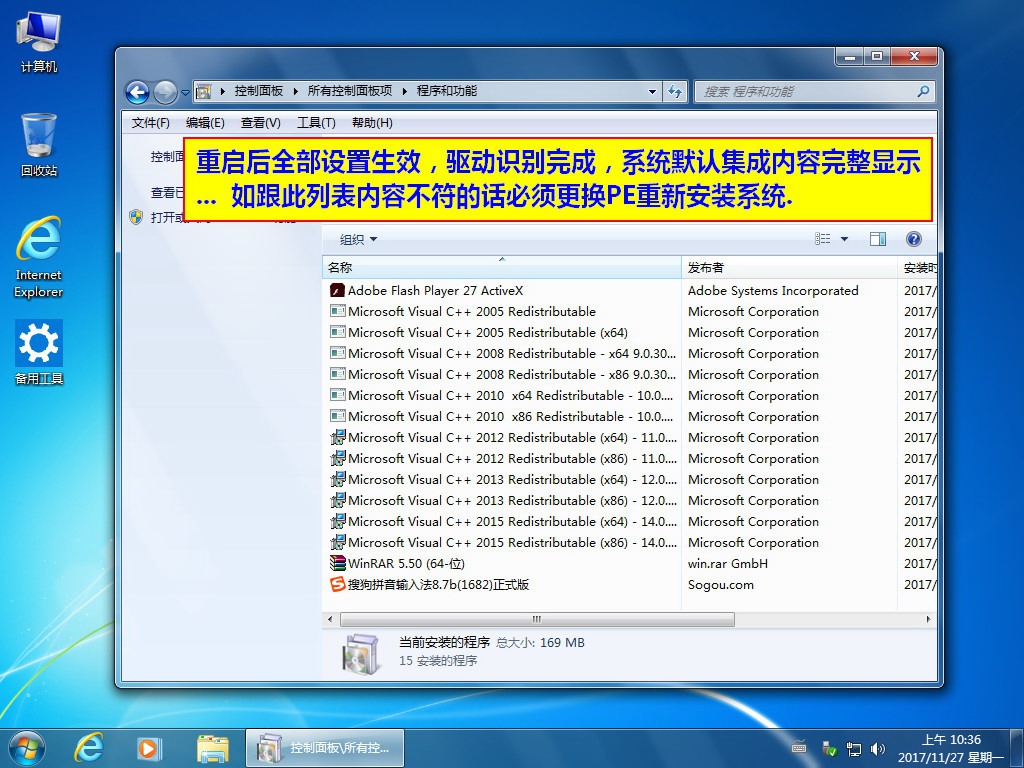This screenshot has width=1024, height=768.
Task: Launch Internet Explorer from desktop
Action: (x=39, y=257)
